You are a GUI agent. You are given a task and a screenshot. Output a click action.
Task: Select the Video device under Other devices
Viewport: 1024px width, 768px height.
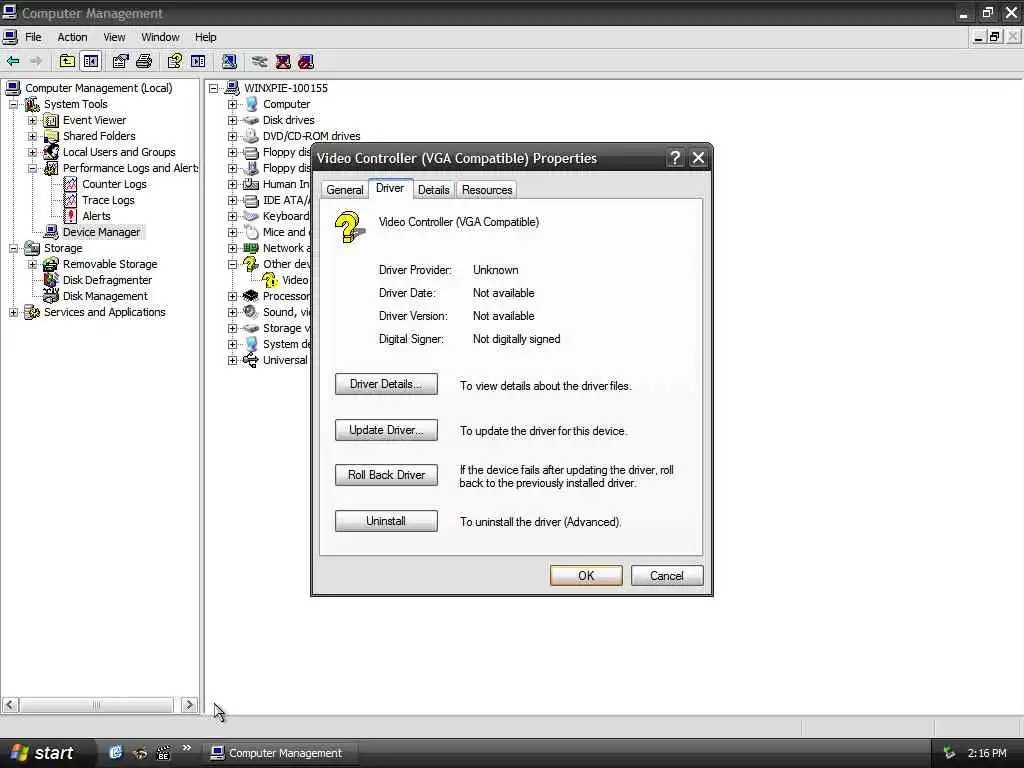(x=295, y=280)
